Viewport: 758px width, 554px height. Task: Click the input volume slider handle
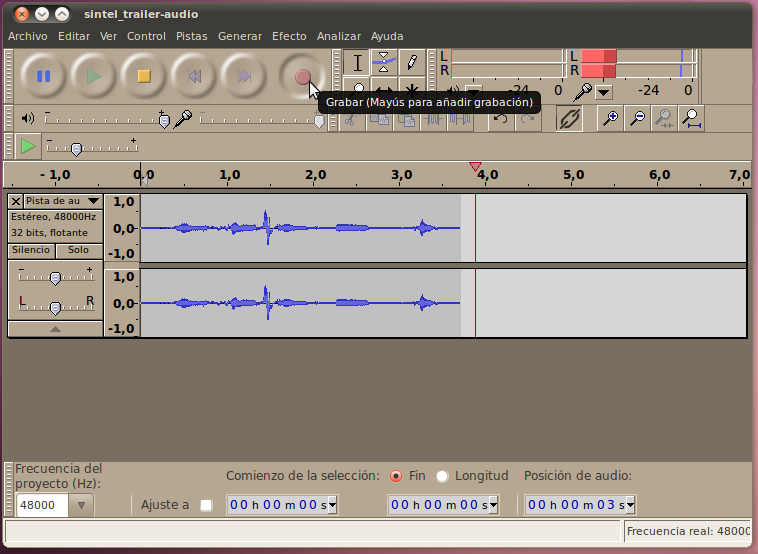pyautogui.click(x=319, y=121)
